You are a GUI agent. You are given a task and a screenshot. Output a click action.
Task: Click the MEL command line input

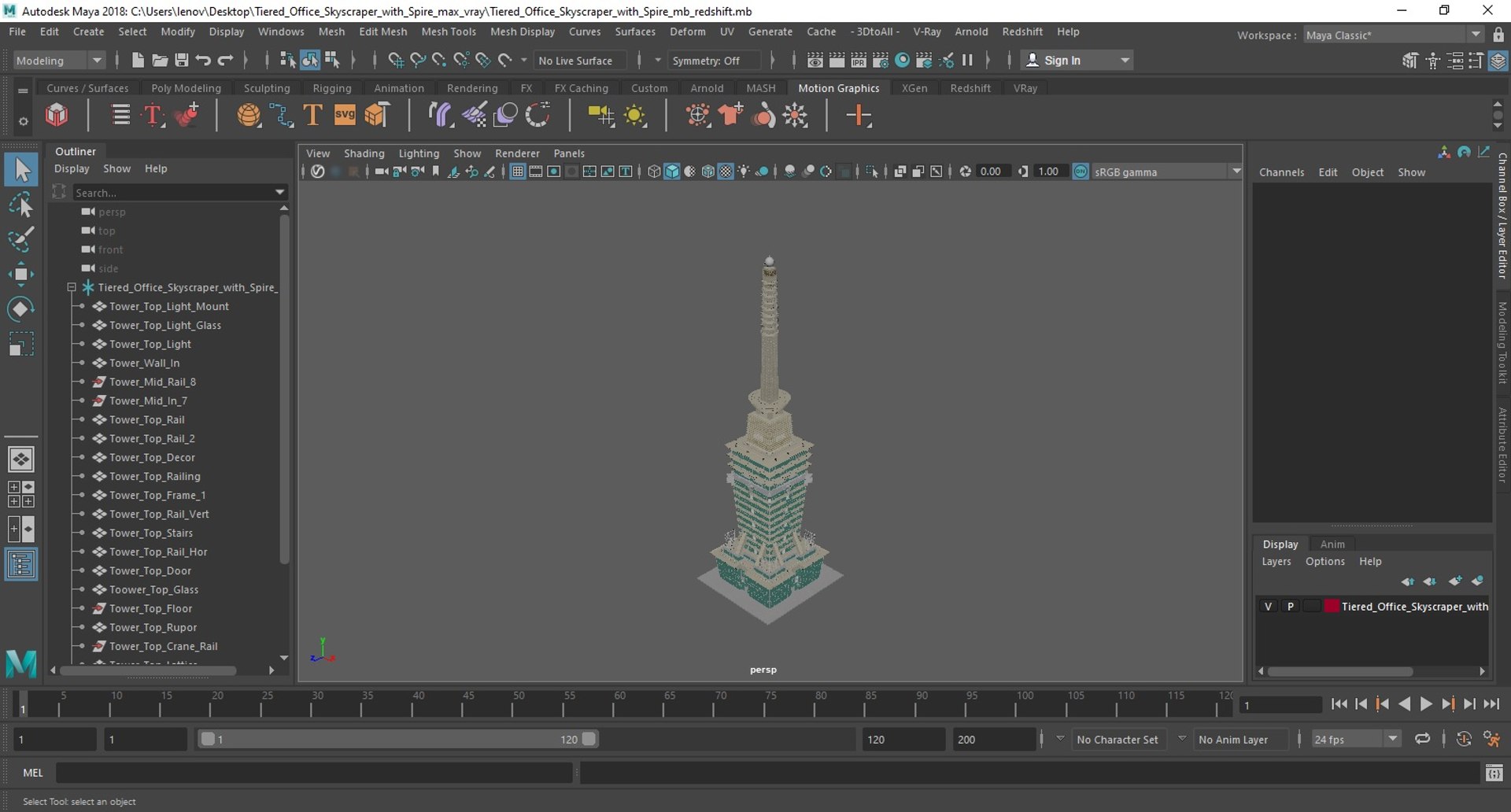tap(313, 773)
